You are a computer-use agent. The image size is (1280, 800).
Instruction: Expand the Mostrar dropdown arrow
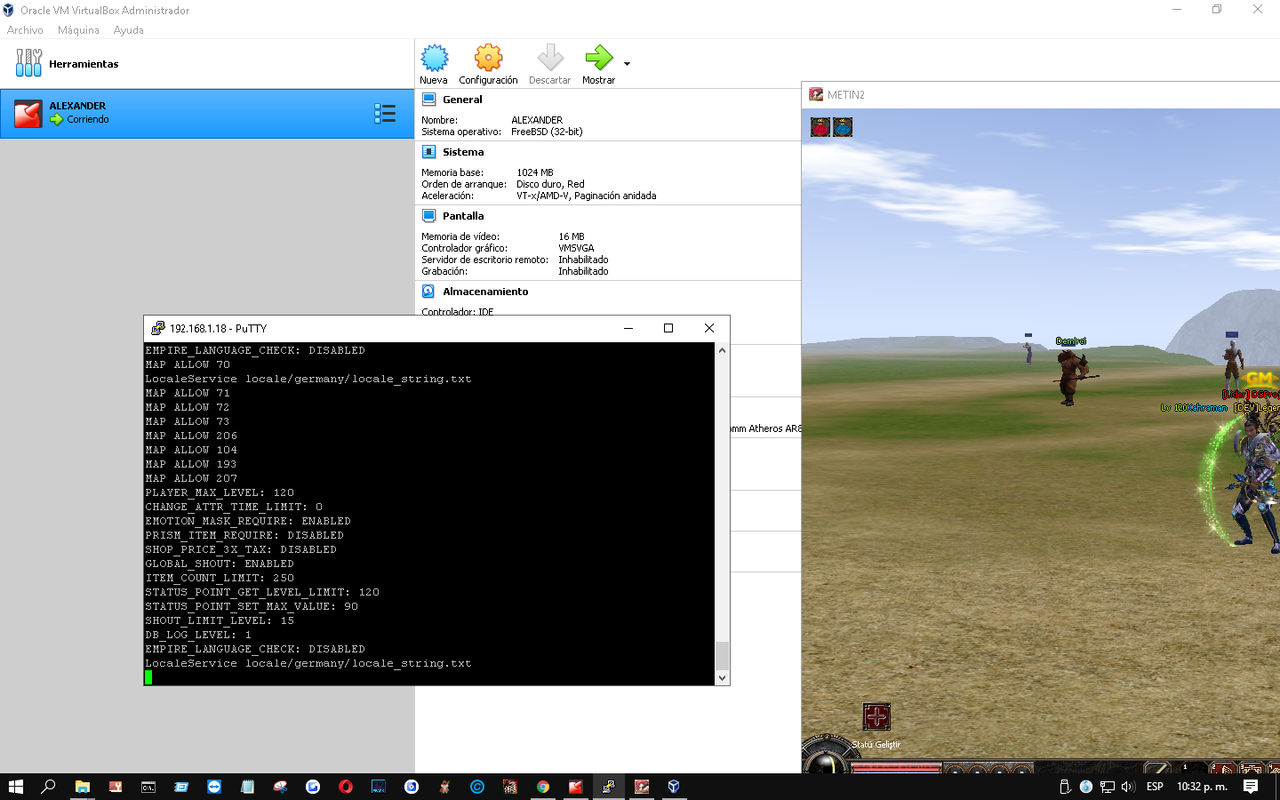[x=627, y=64]
